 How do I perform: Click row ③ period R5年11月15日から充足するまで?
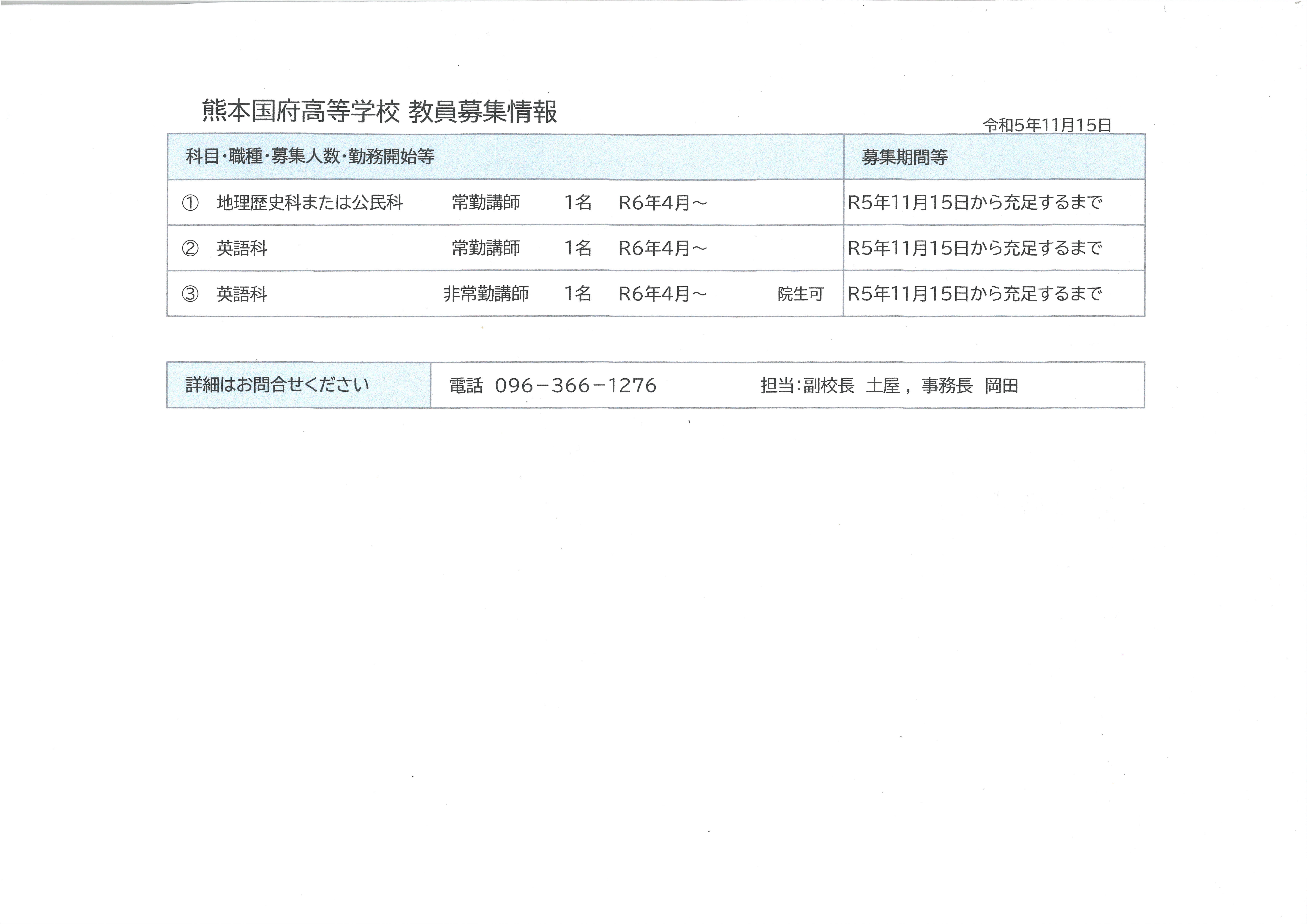(975, 294)
